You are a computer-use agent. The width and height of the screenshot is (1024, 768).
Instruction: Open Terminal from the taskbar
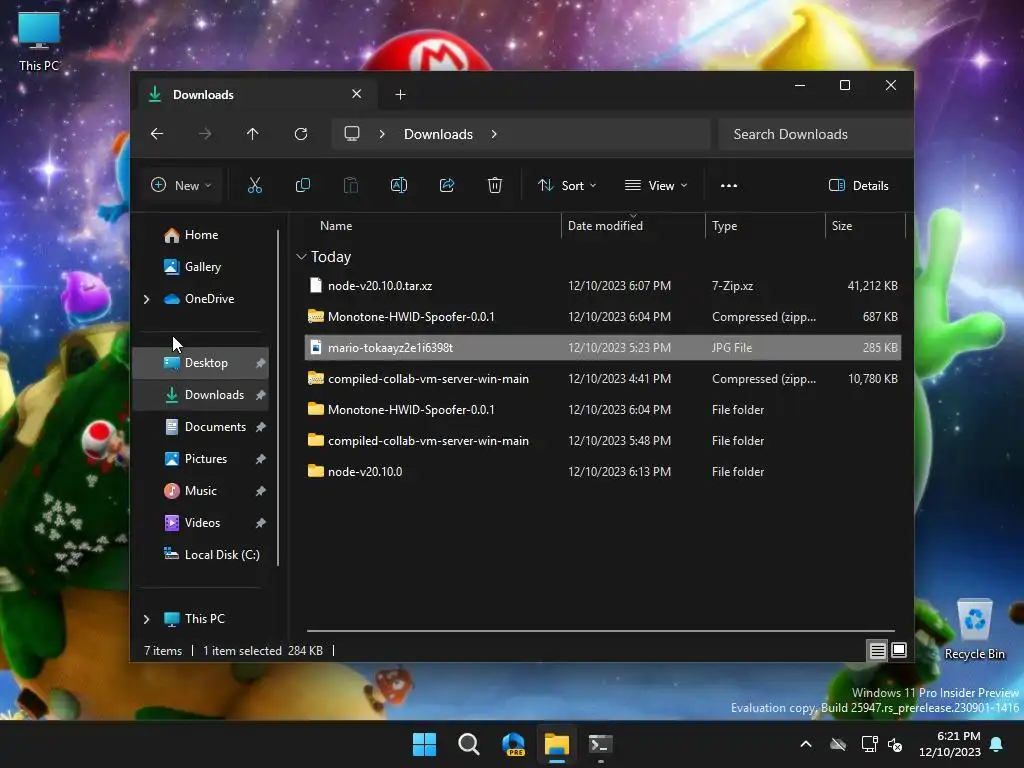coord(601,744)
